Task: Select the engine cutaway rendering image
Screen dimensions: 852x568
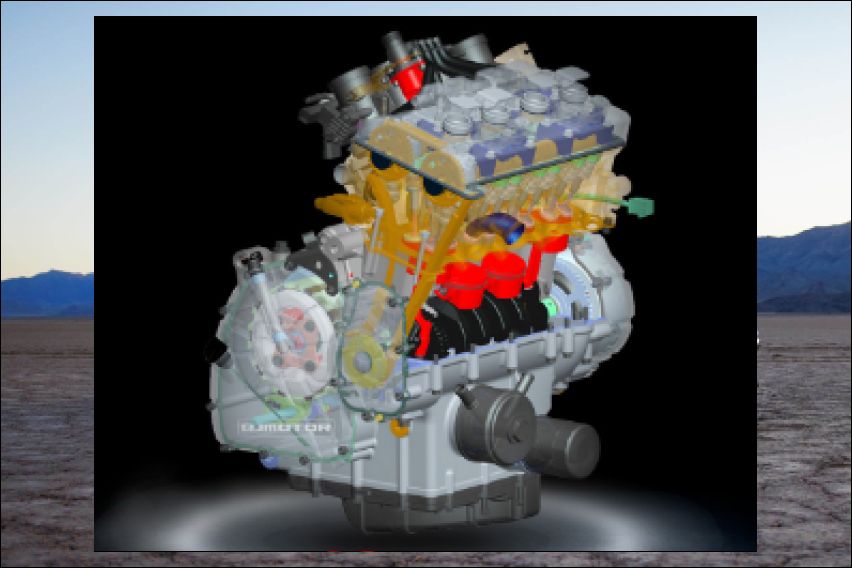Action: pyautogui.click(x=425, y=284)
